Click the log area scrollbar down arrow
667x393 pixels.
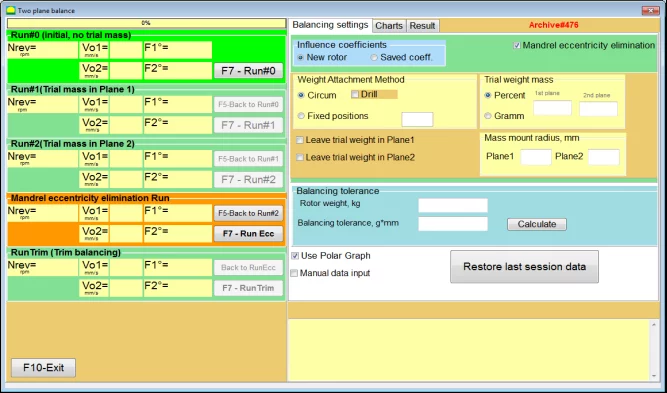(655, 376)
